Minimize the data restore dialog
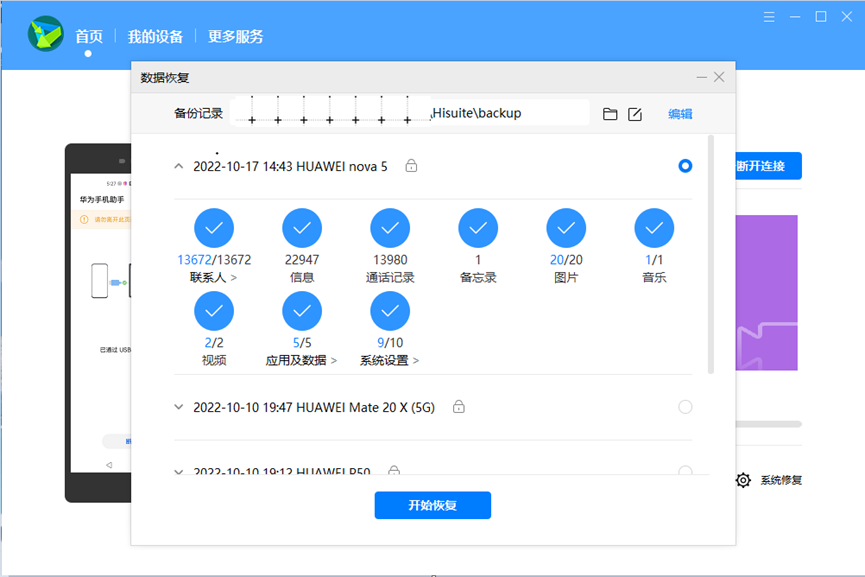 [x=701, y=77]
